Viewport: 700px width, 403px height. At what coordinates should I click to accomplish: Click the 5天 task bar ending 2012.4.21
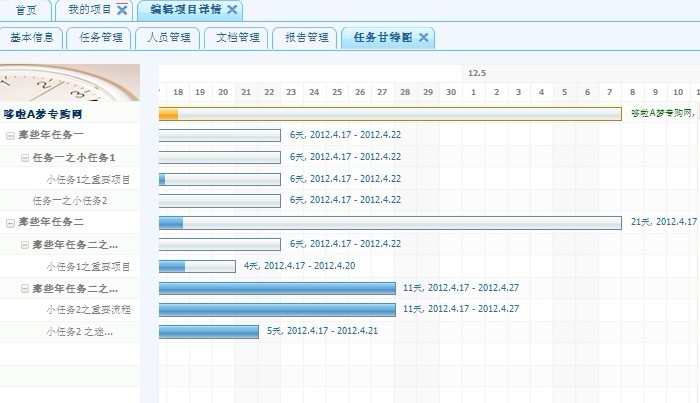(209, 331)
